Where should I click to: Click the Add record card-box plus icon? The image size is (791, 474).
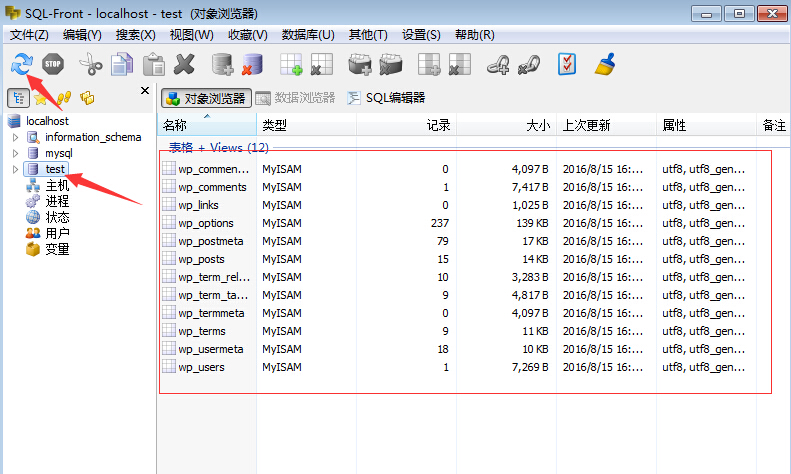(360, 65)
